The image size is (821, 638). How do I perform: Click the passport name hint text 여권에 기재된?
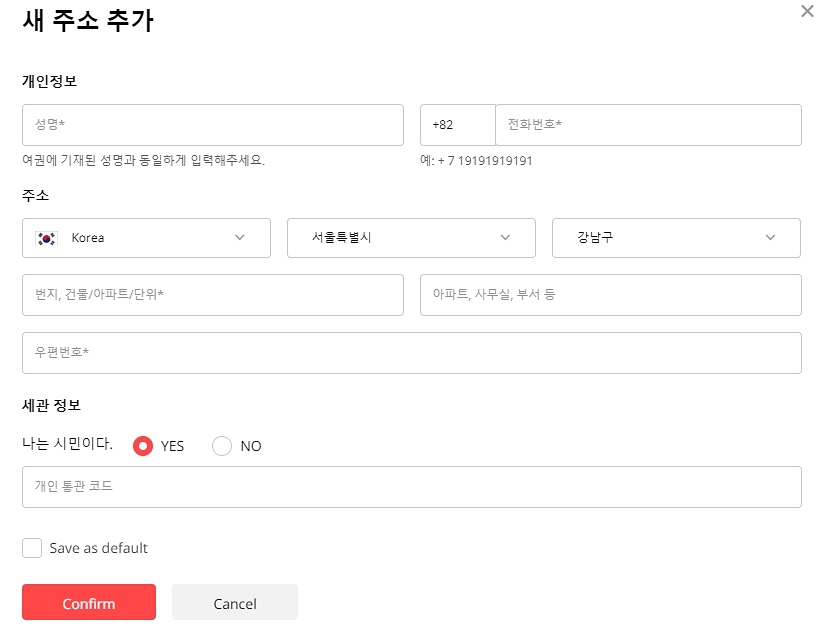coord(143,160)
